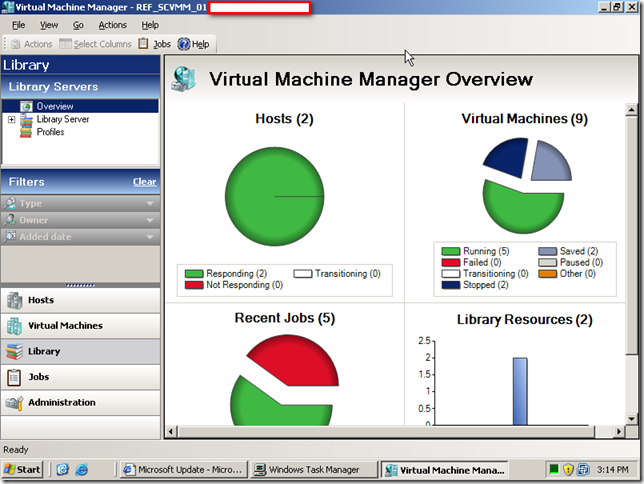
Task: Open the Actions menu
Action: [112, 25]
